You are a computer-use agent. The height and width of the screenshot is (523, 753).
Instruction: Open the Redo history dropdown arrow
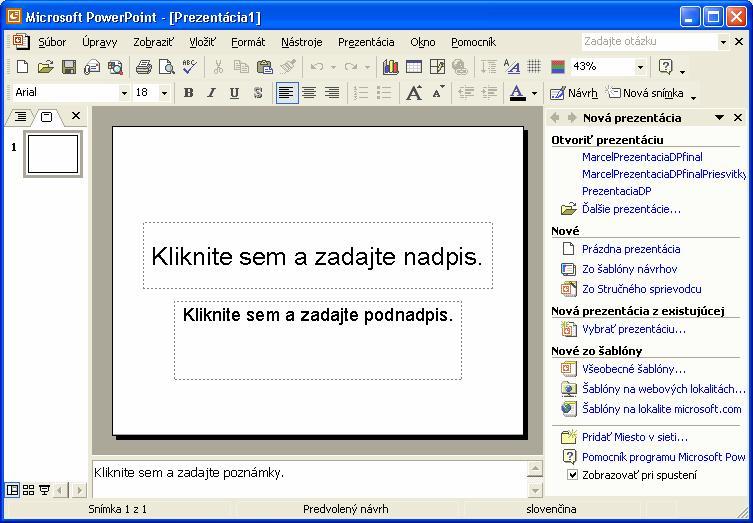[367, 67]
